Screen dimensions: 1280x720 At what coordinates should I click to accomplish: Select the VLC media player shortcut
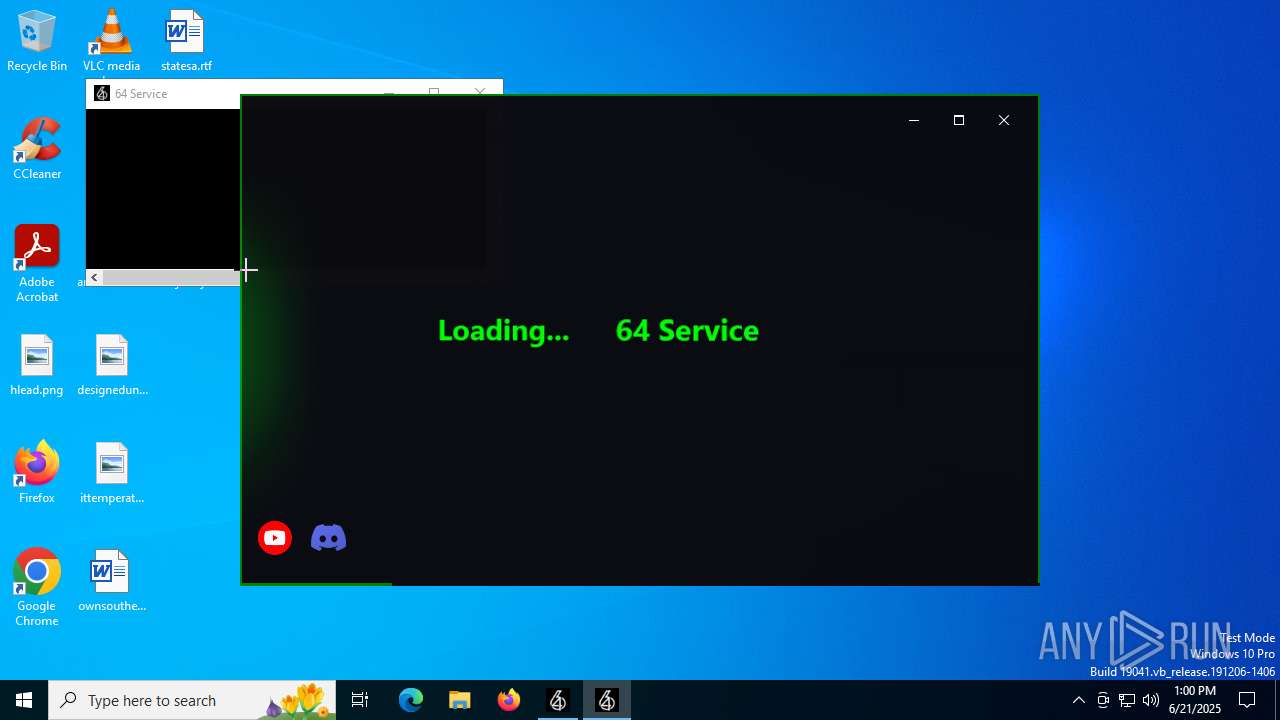(111, 41)
